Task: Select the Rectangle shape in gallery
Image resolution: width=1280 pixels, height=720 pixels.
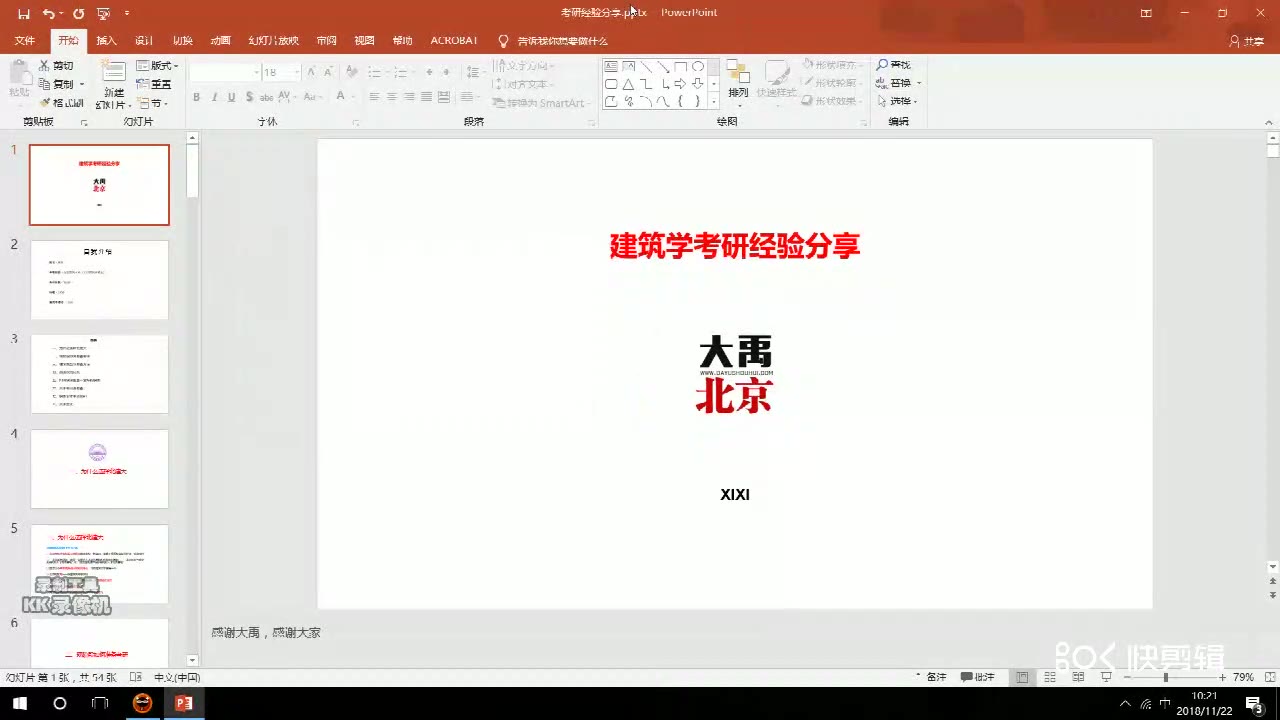Action: 680,67
